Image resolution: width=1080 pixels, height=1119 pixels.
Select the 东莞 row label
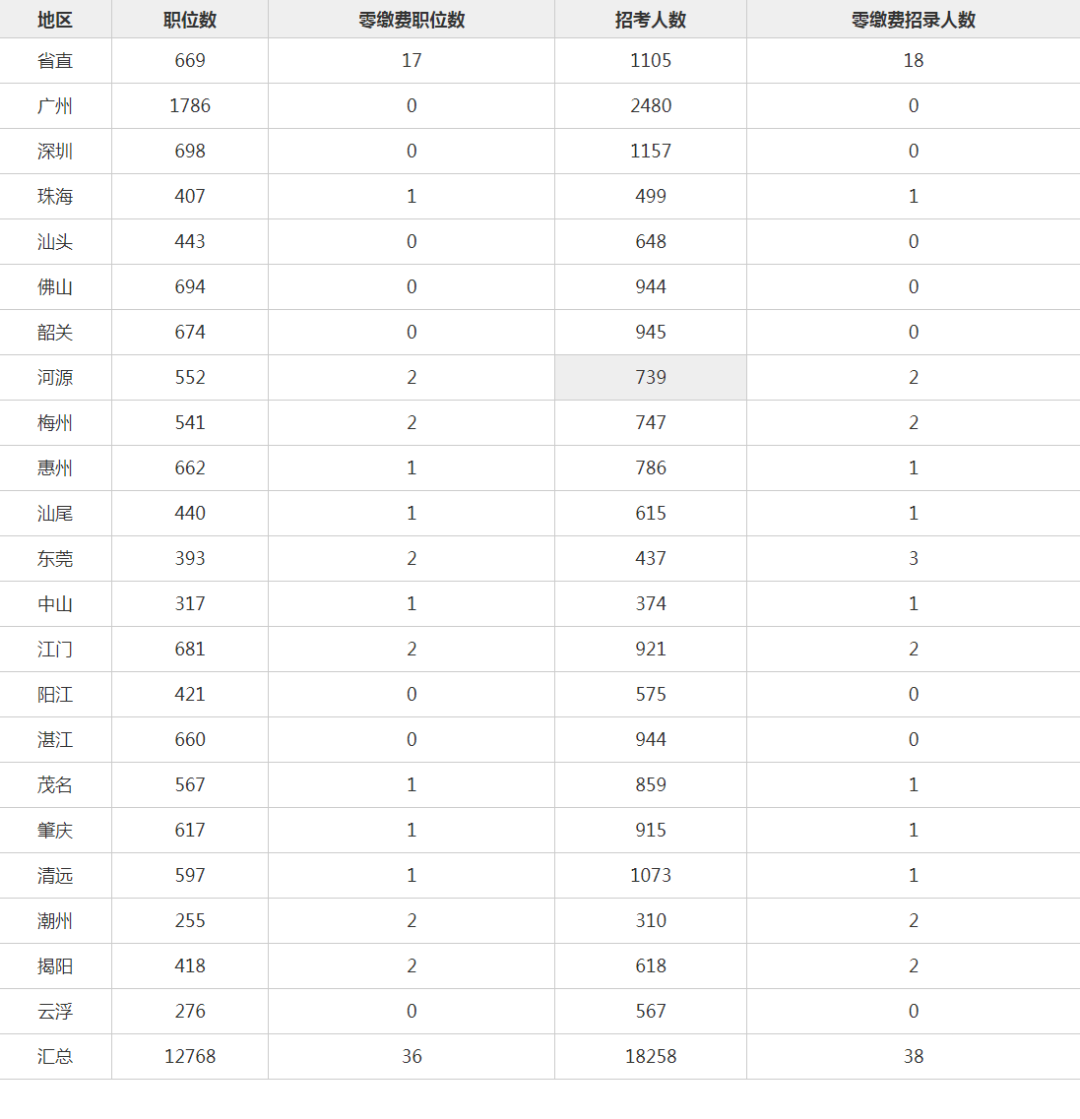click(x=55, y=559)
